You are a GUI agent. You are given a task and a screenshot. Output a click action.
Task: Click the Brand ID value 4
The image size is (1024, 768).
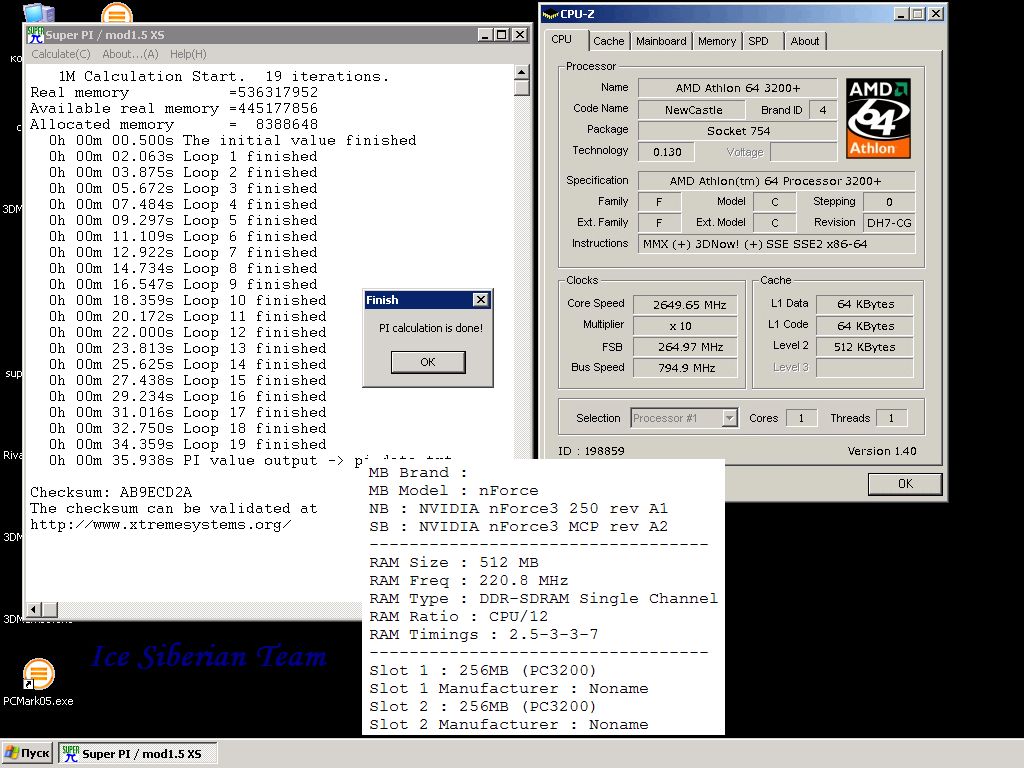tap(823, 110)
